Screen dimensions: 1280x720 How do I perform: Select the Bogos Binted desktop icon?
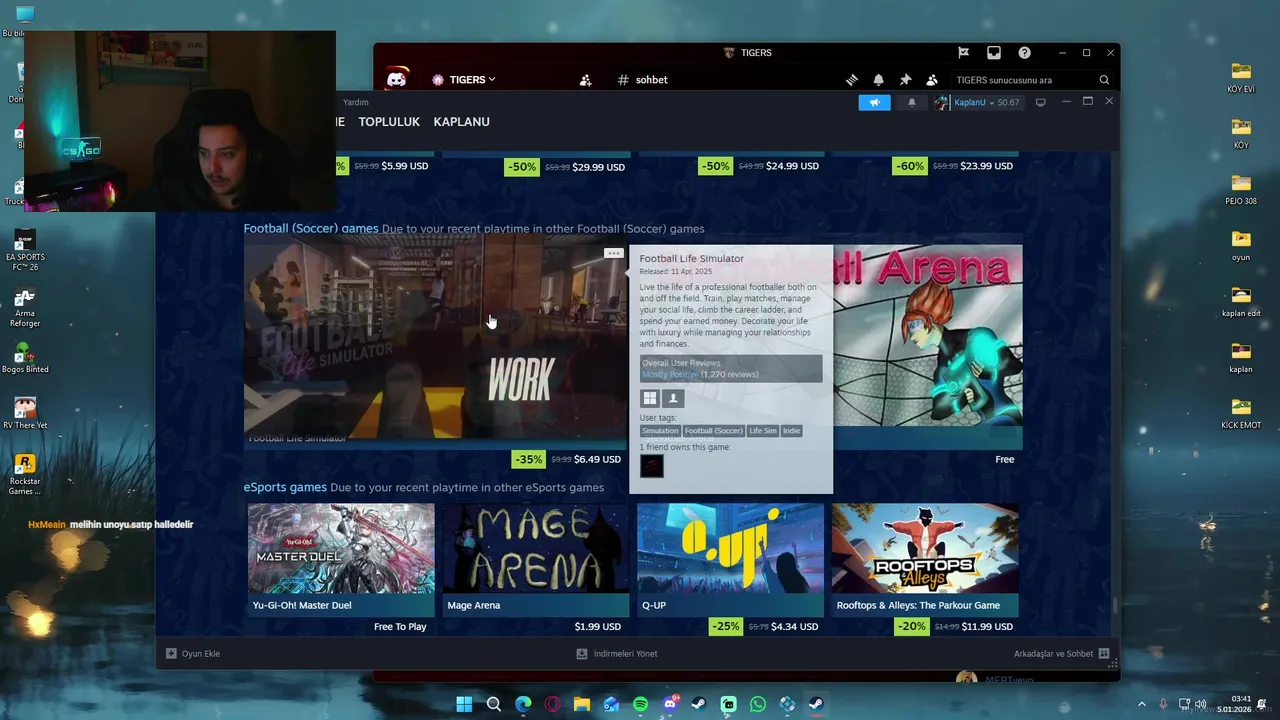25,358
